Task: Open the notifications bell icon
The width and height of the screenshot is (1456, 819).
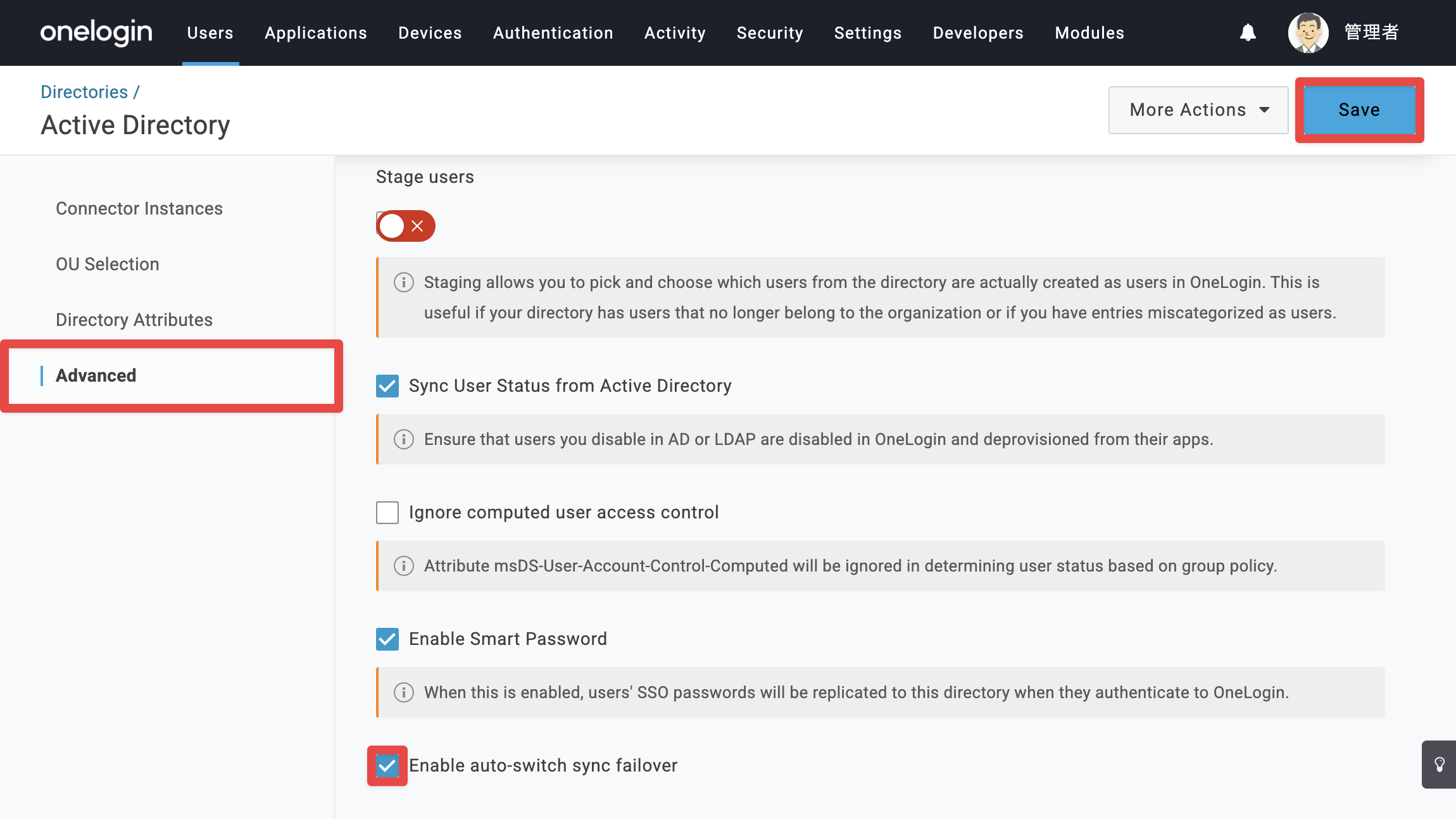Action: coord(1248,32)
